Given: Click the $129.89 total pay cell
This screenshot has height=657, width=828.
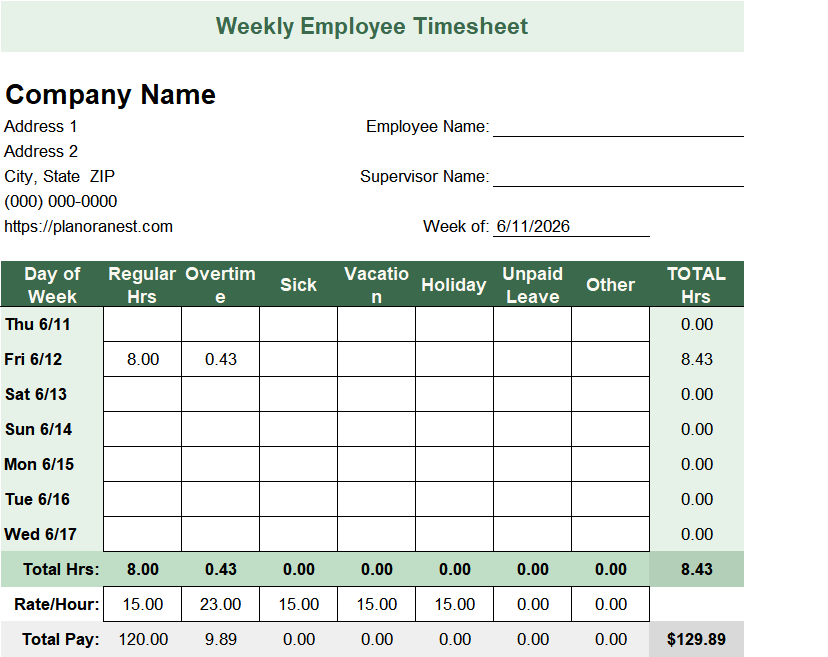Looking at the screenshot, I should [697, 640].
